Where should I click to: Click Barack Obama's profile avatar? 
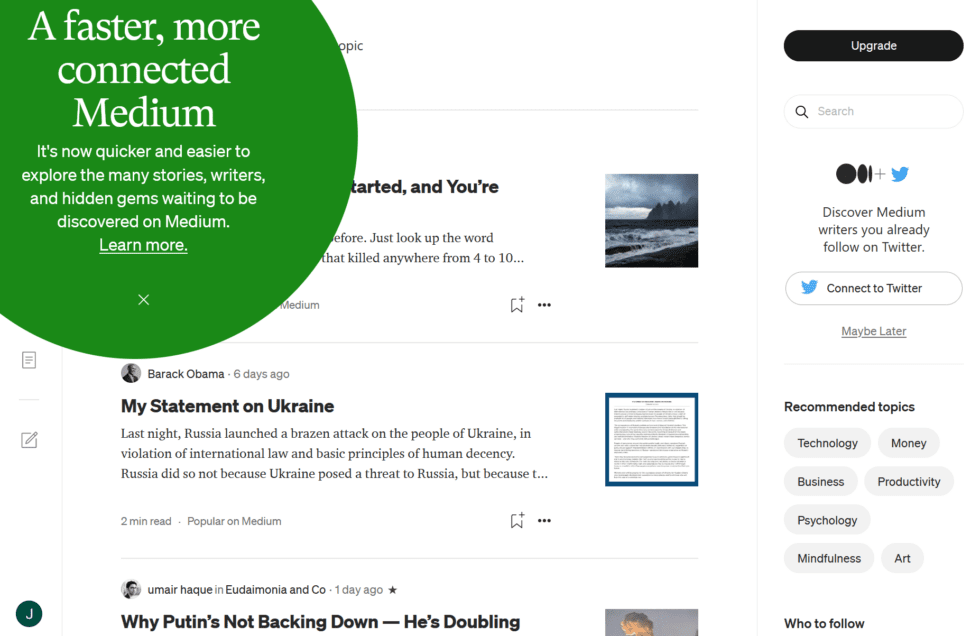pos(131,372)
